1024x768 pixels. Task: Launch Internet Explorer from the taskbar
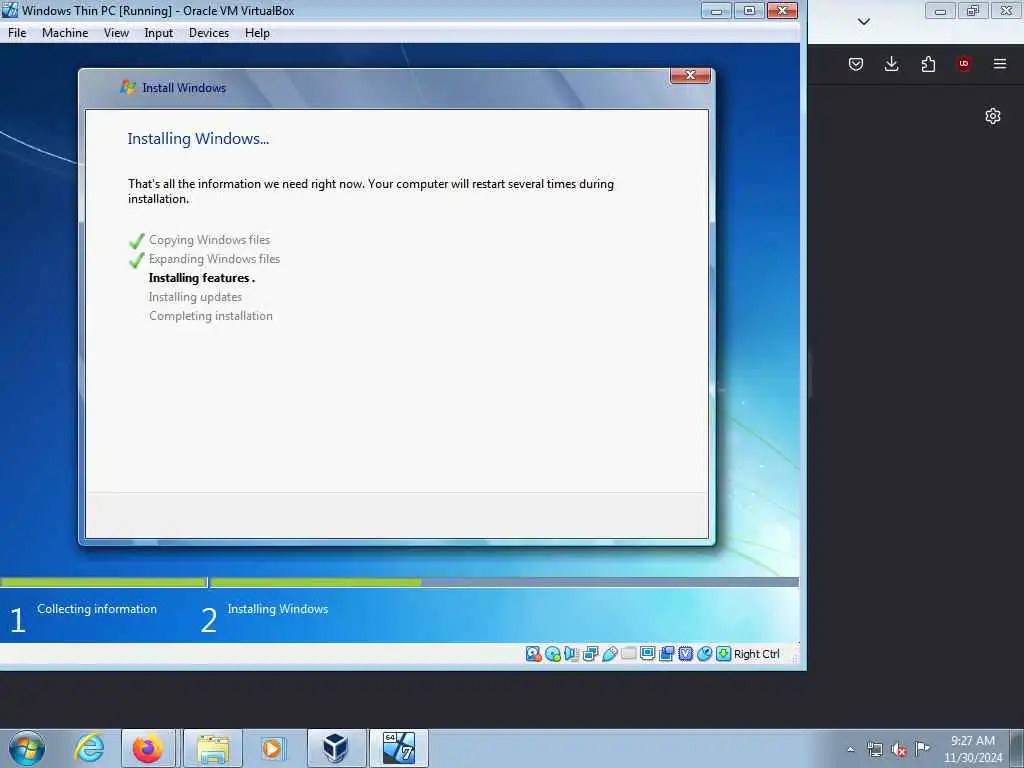coord(88,748)
